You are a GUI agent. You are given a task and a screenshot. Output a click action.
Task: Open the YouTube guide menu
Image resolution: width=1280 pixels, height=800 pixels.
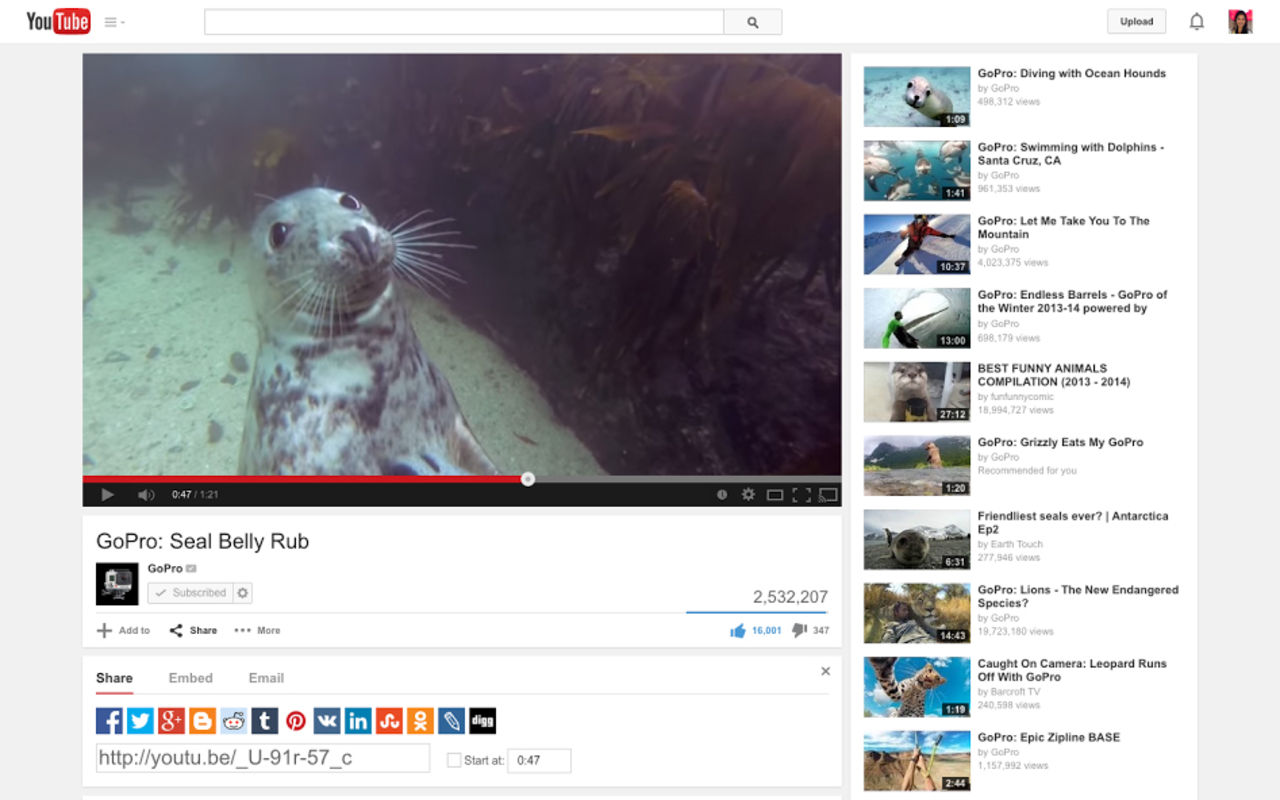pos(112,20)
